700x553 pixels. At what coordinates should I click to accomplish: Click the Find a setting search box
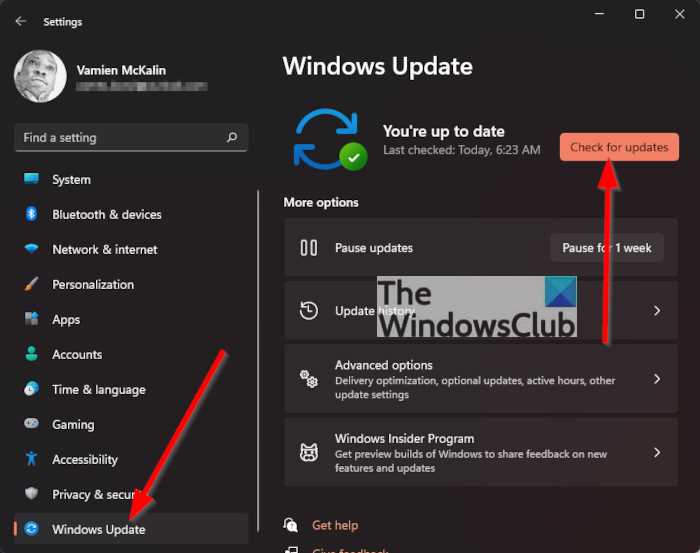(131, 137)
